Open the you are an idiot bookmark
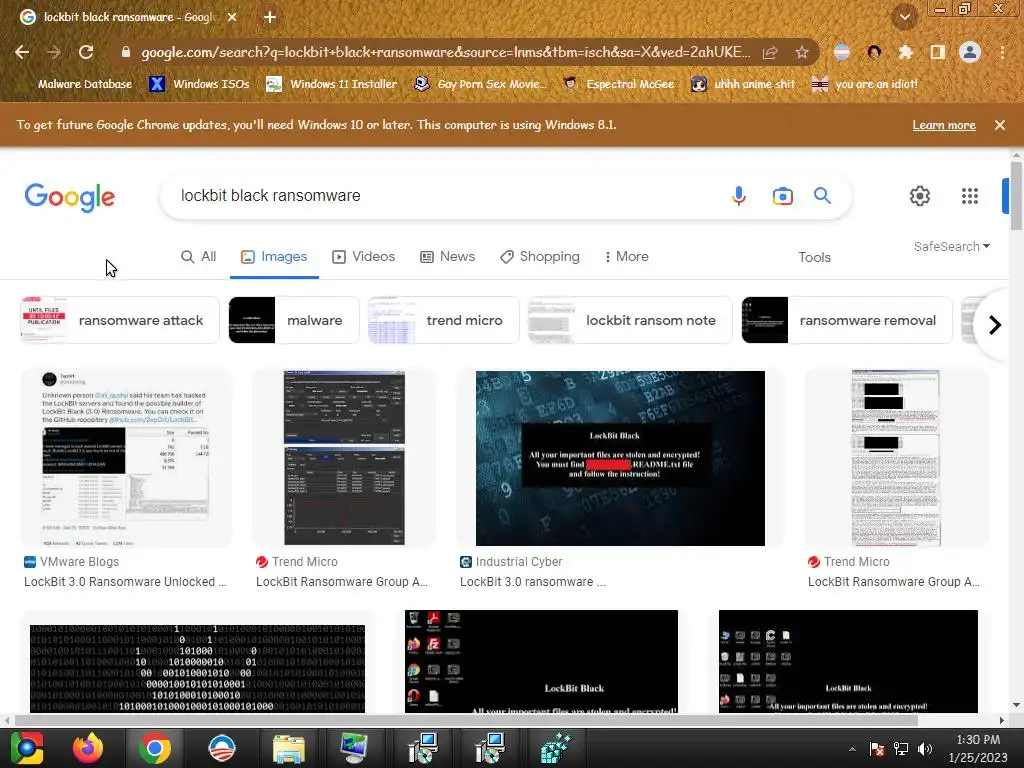1024x768 pixels. [x=865, y=84]
